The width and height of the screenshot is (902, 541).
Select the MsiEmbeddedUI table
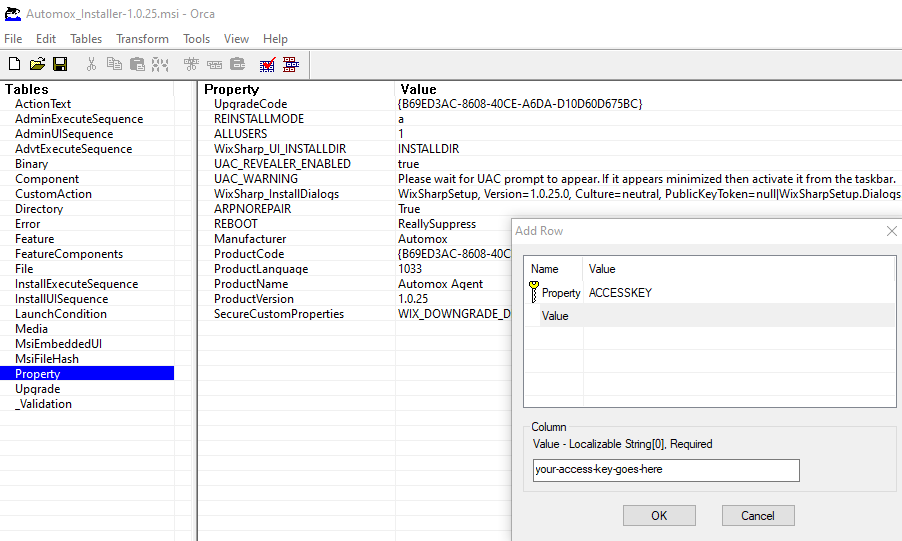pyautogui.click(x=59, y=343)
